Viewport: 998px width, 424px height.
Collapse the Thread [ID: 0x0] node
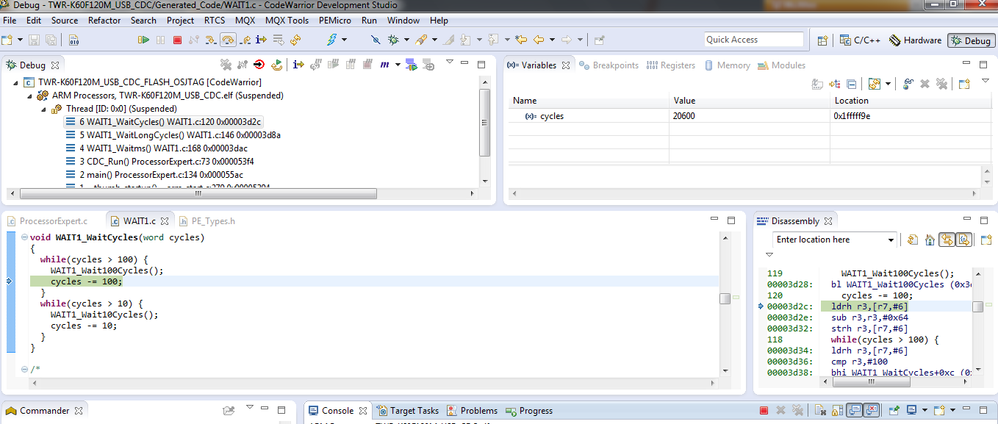pos(45,109)
